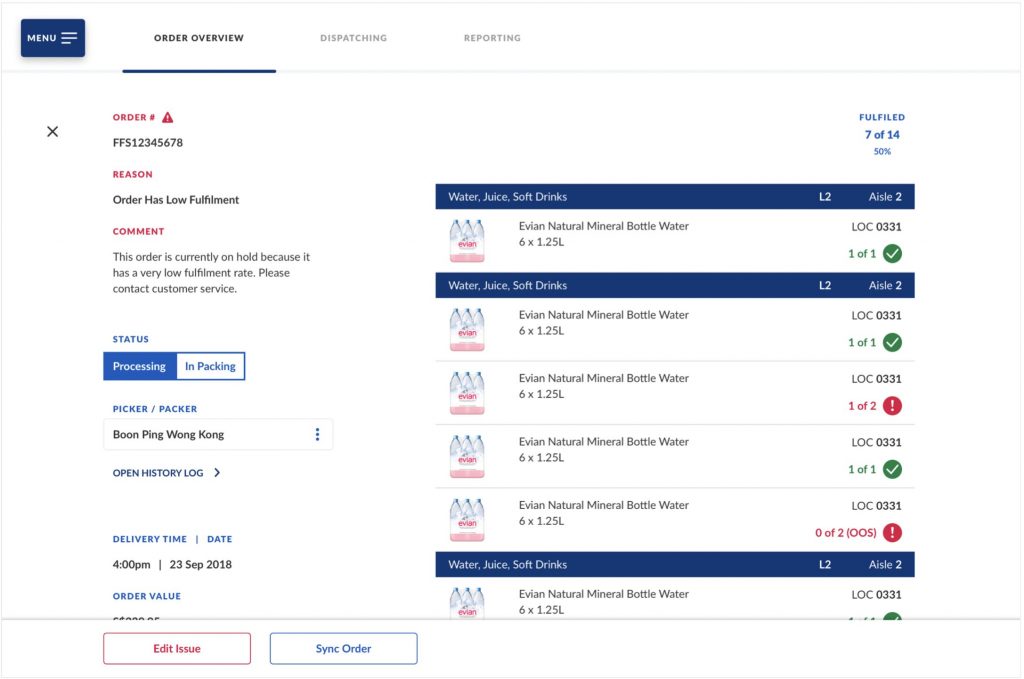Click the Sync Order button
This screenshot has height=679, width=1024.
click(344, 648)
